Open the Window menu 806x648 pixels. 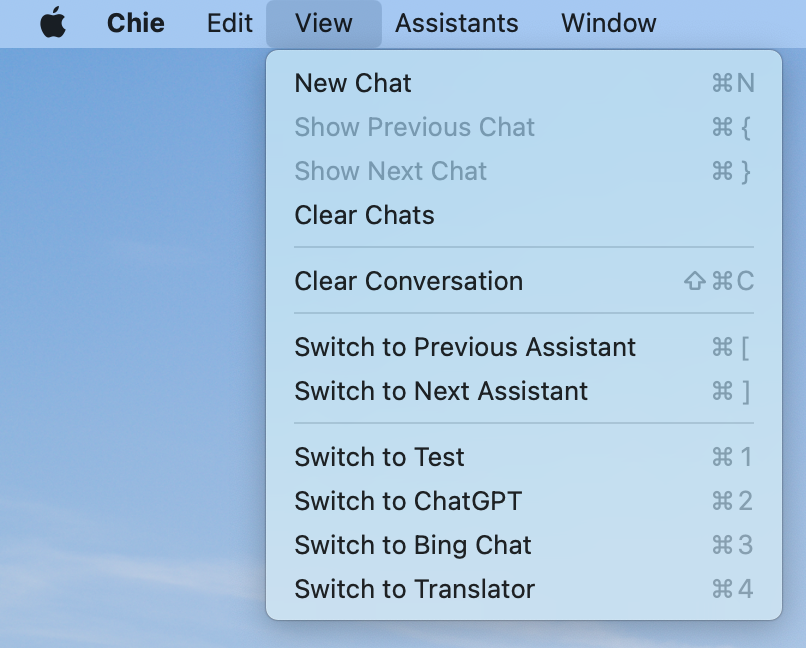pos(609,23)
